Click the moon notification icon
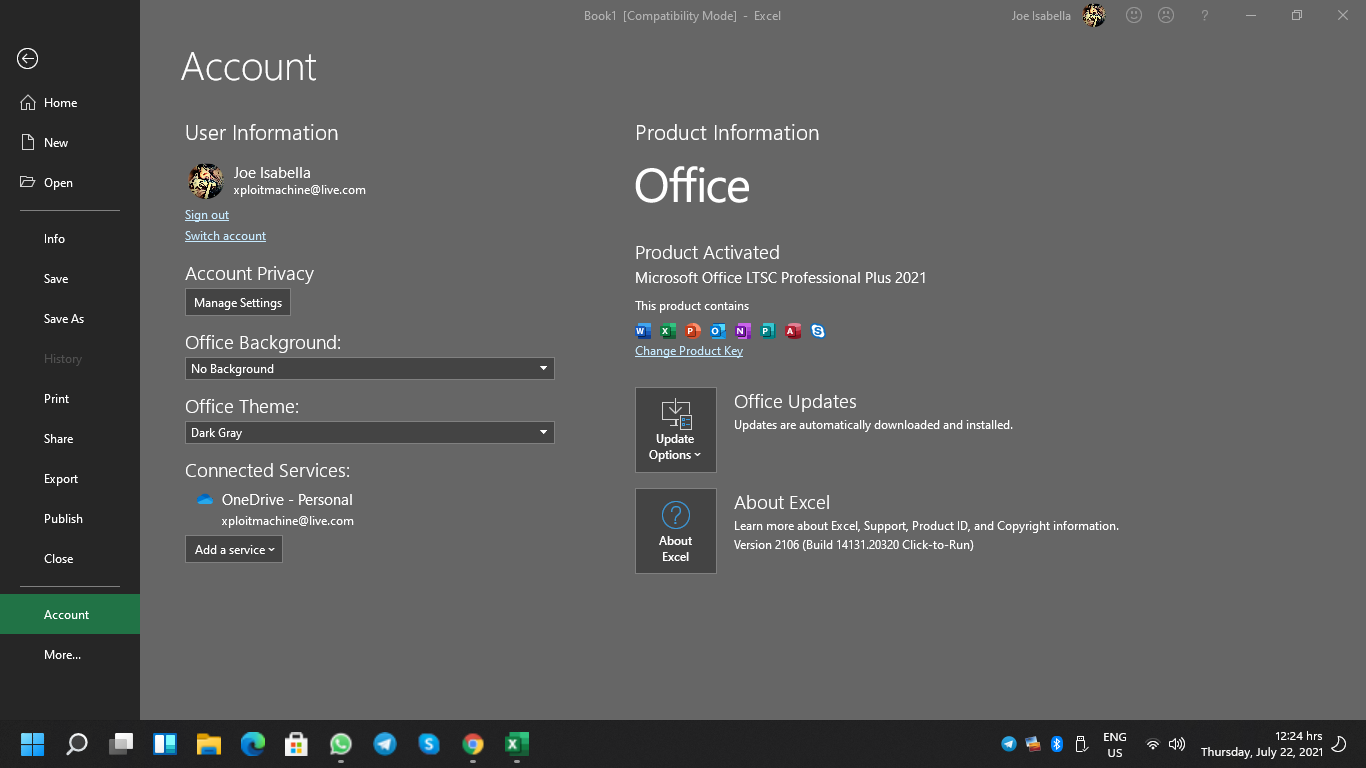 pos(1340,744)
